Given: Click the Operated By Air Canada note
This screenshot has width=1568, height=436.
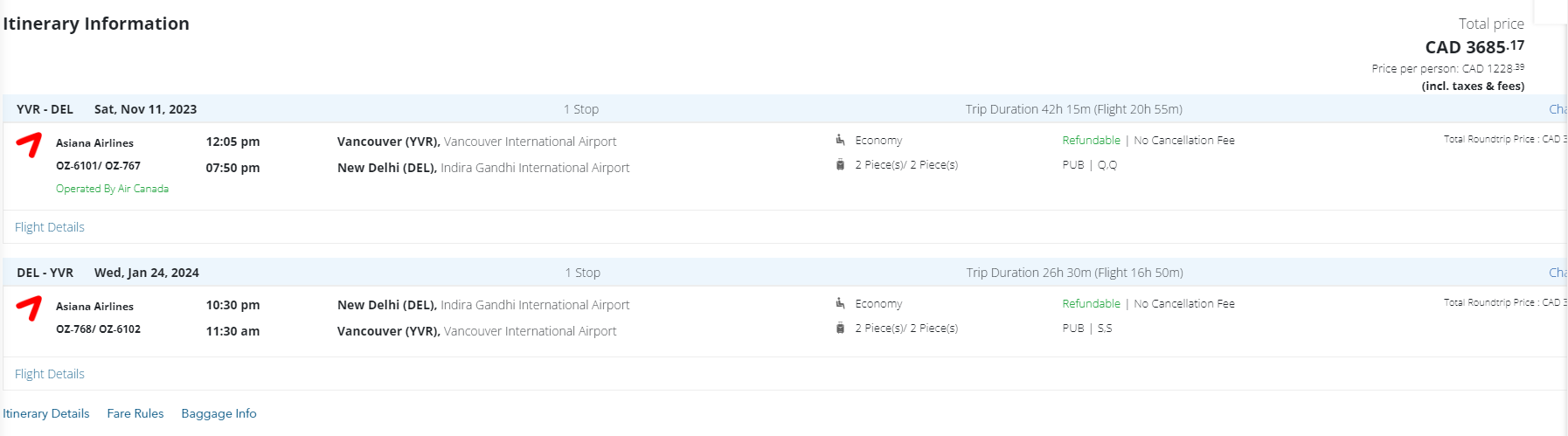Looking at the screenshot, I should click(x=112, y=189).
